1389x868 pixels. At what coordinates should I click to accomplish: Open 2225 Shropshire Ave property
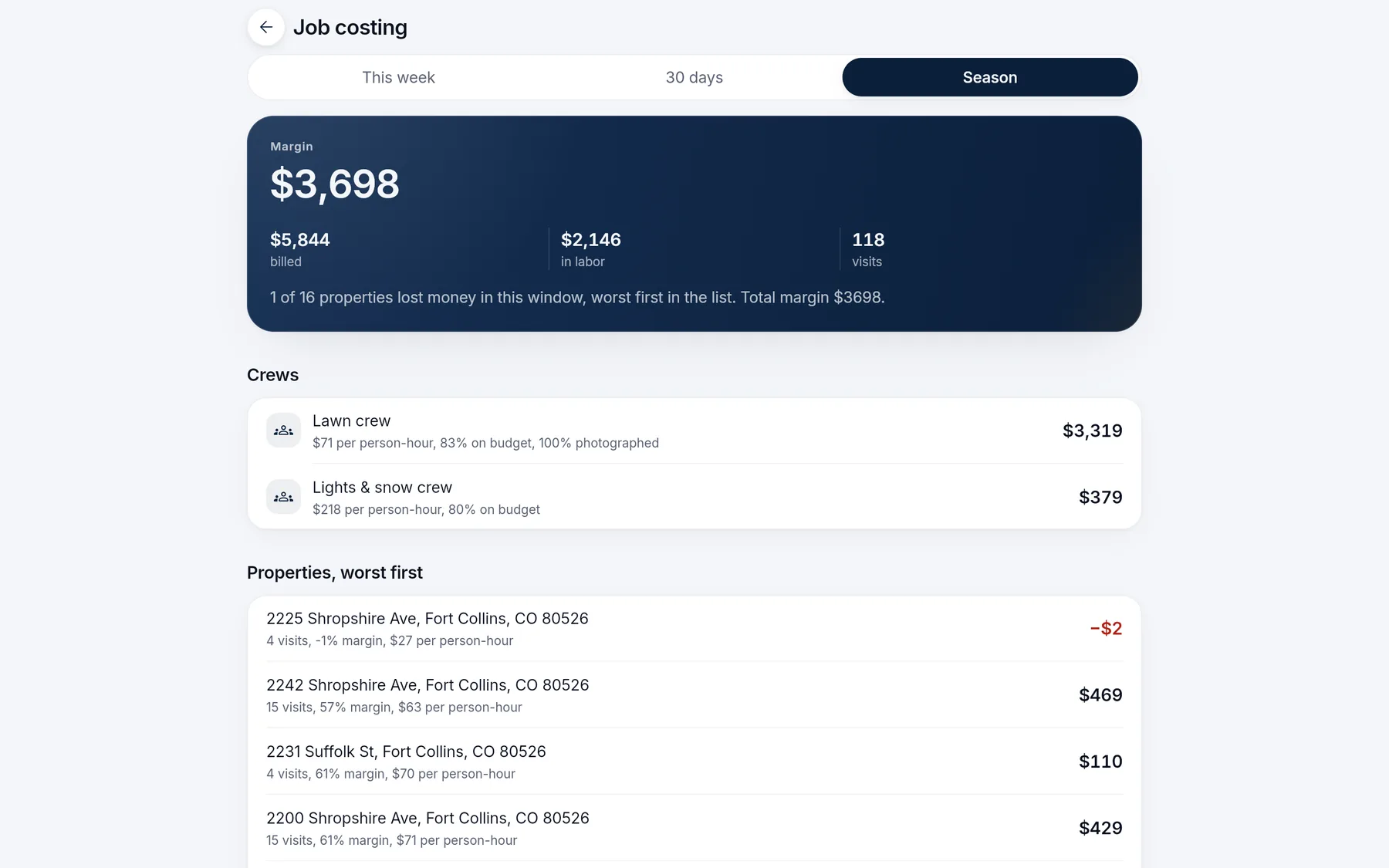pos(694,629)
